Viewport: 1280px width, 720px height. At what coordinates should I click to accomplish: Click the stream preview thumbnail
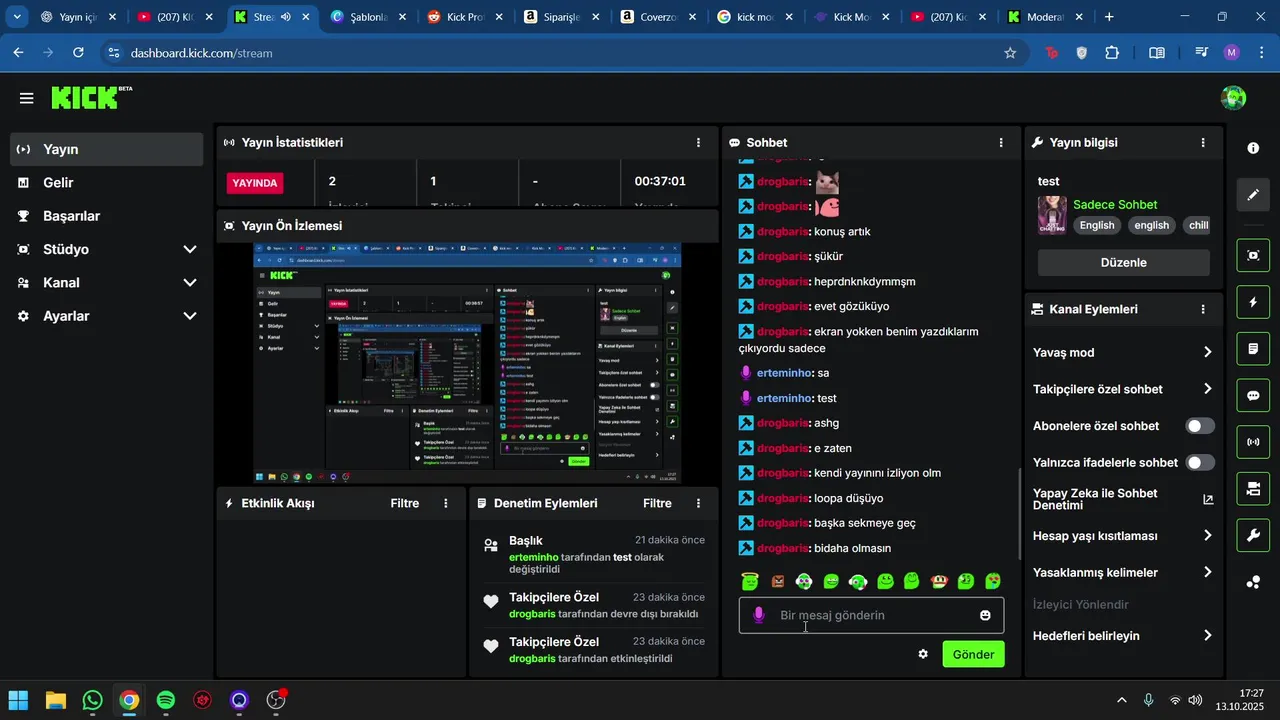coord(467,363)
